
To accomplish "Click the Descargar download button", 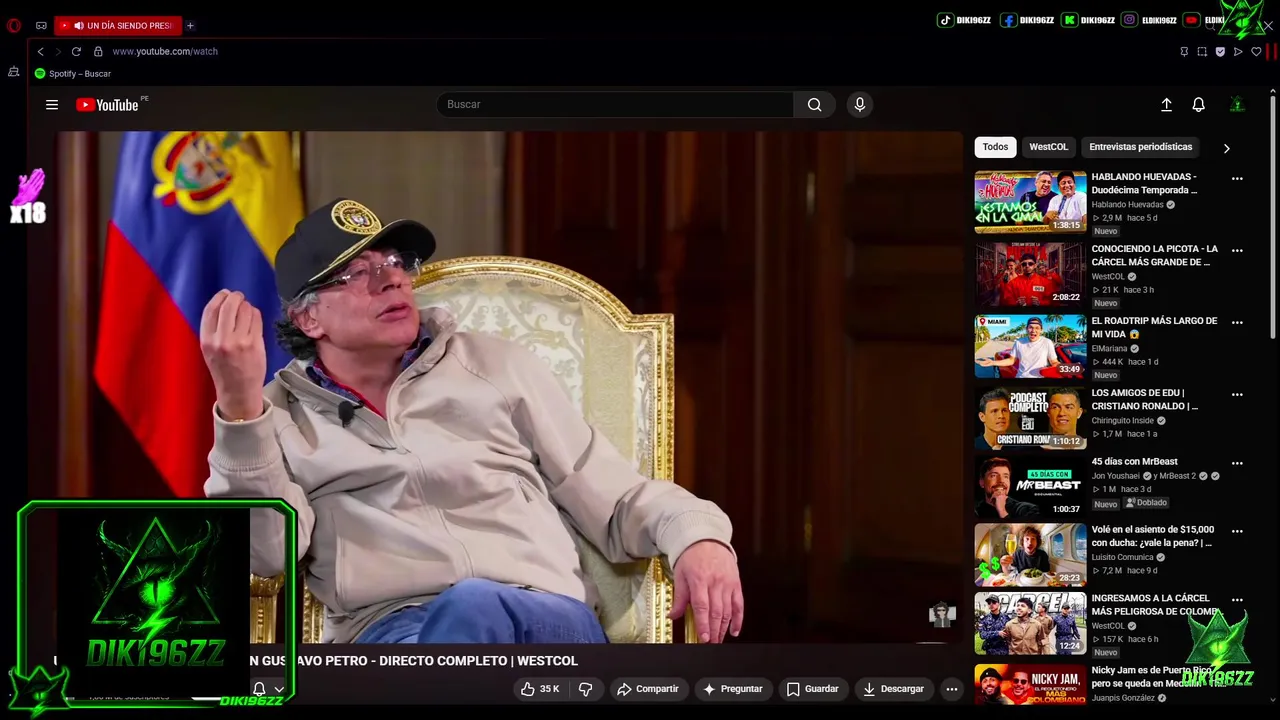I will [893, 689].
